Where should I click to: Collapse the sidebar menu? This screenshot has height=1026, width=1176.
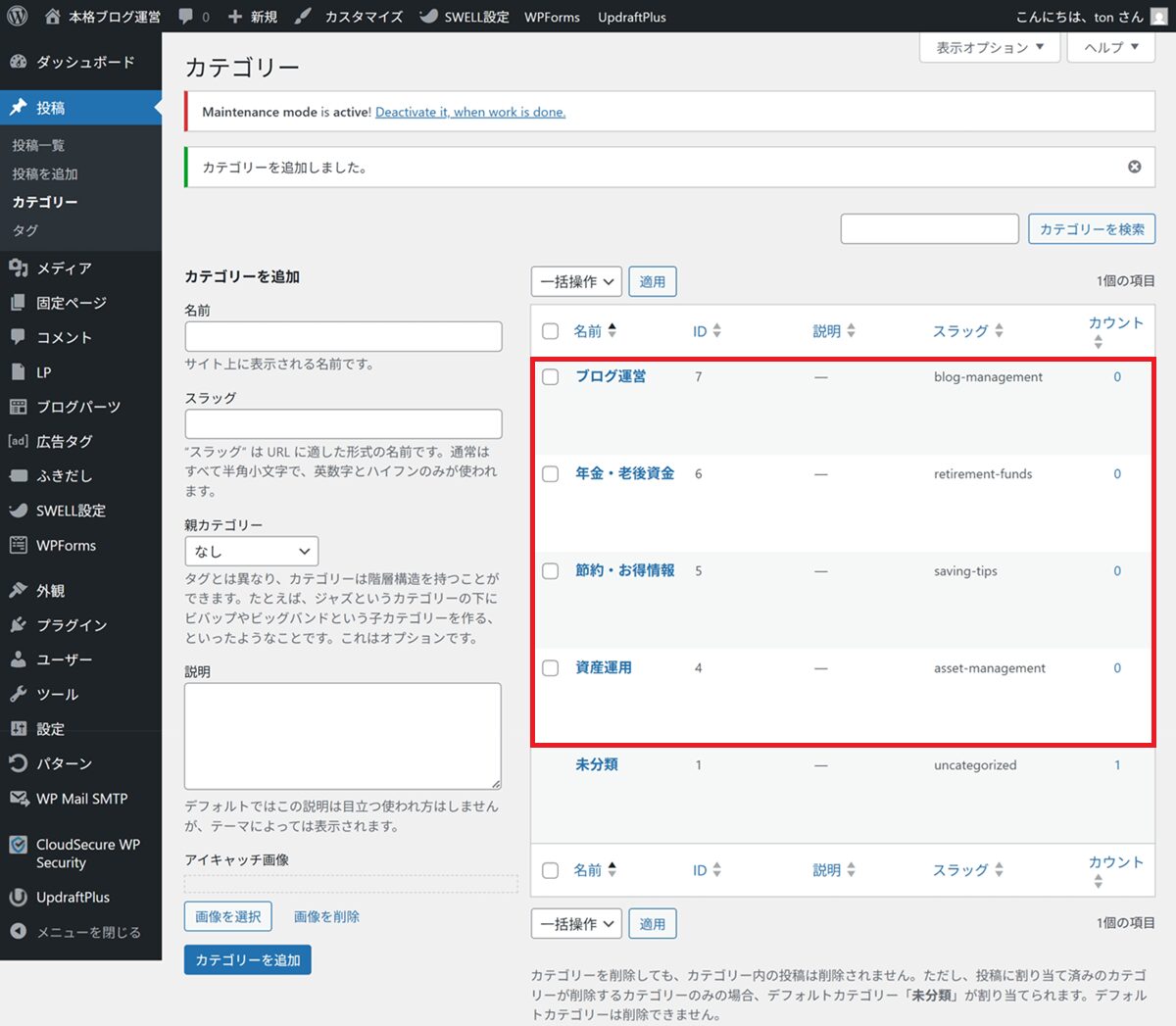click(88, 932)
